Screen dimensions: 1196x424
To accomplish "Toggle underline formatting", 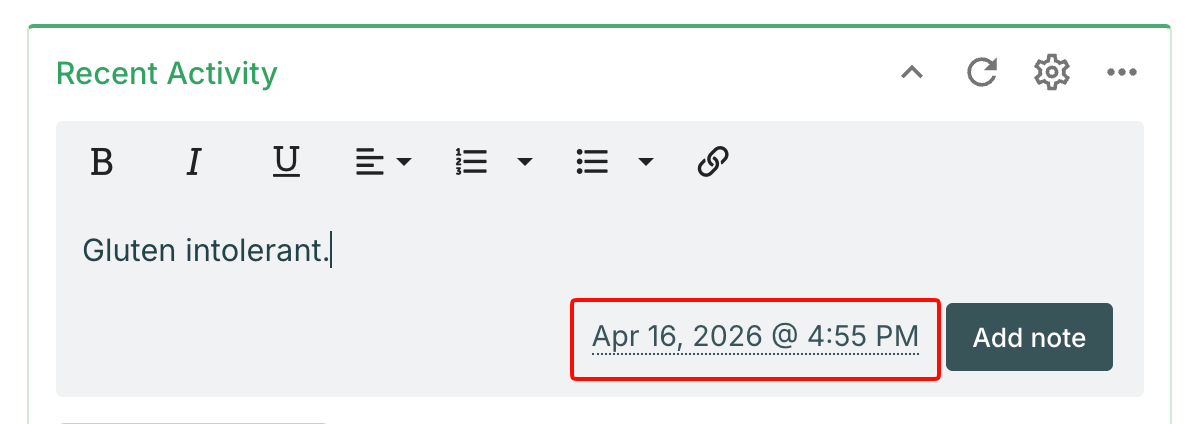I will pyautogui.click(x=287, y=161).
